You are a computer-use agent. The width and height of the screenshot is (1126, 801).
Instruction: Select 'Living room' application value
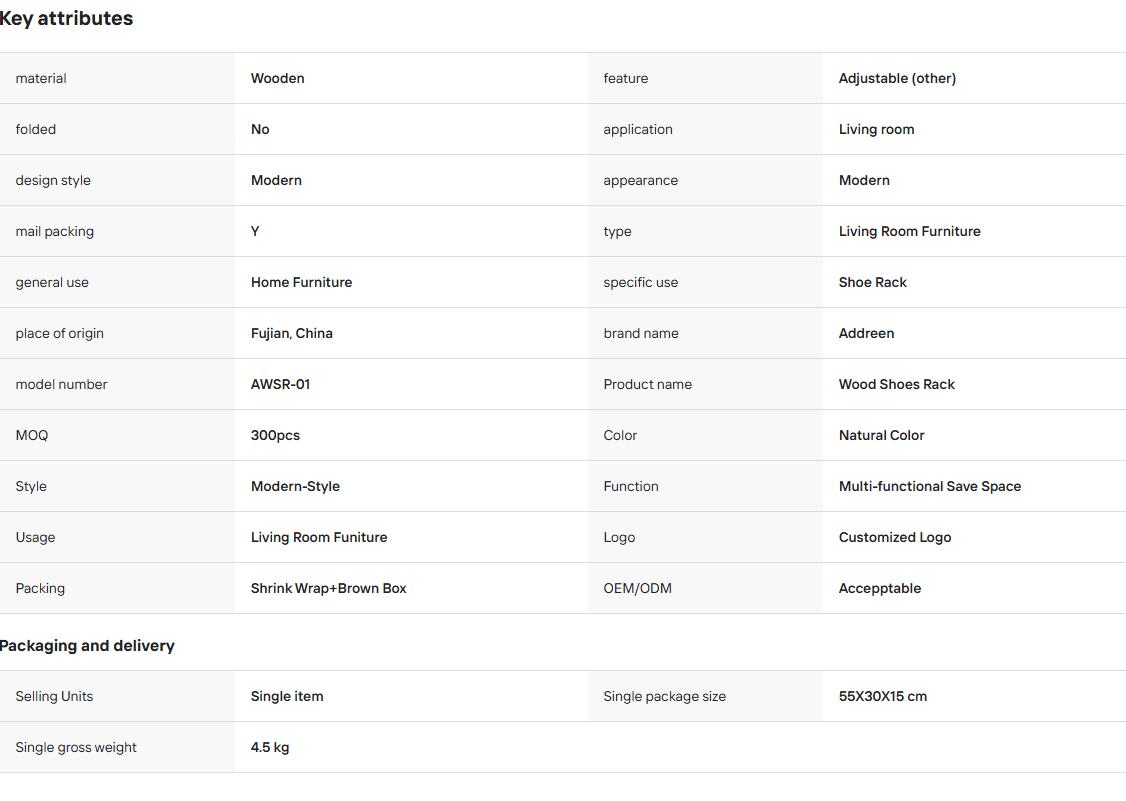coord(876,129)
